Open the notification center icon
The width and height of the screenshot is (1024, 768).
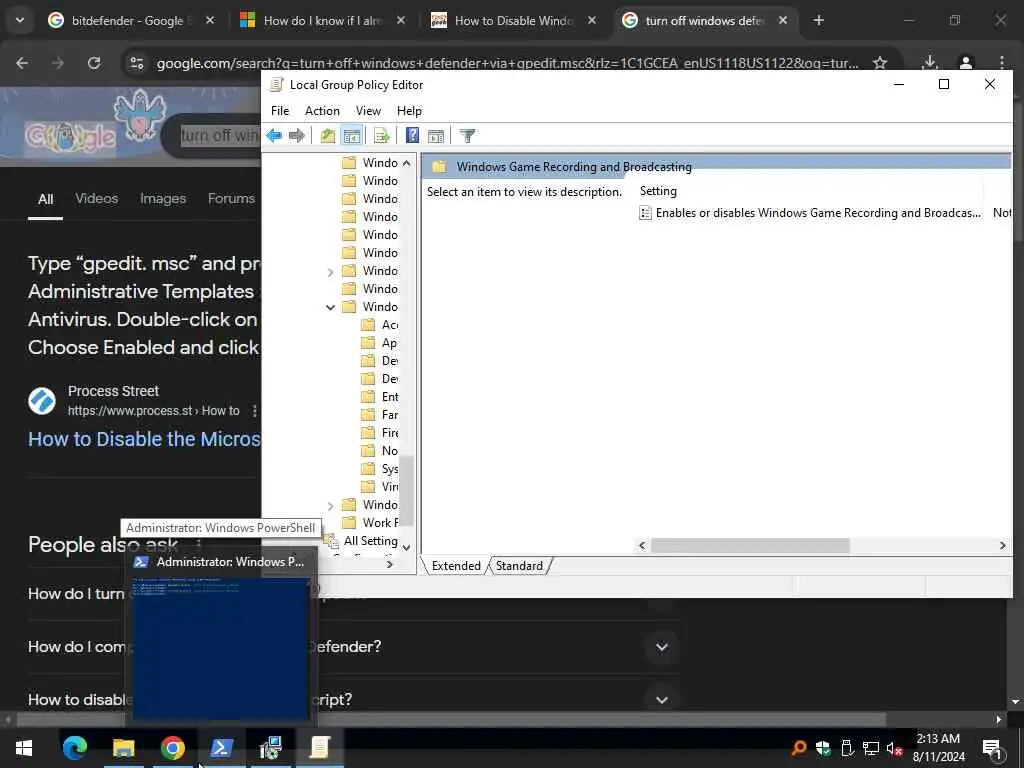click(991, 748)
